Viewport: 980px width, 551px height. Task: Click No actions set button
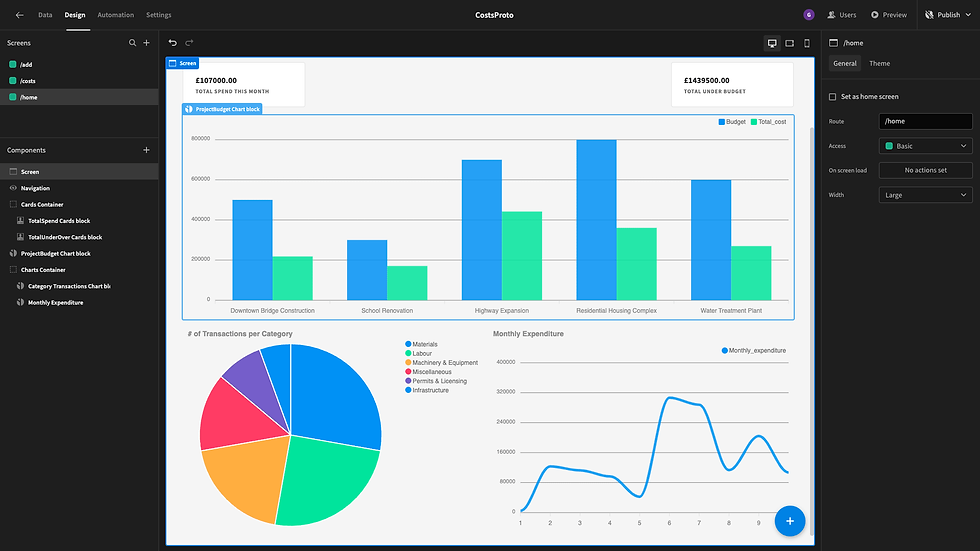tap(926, 170)
